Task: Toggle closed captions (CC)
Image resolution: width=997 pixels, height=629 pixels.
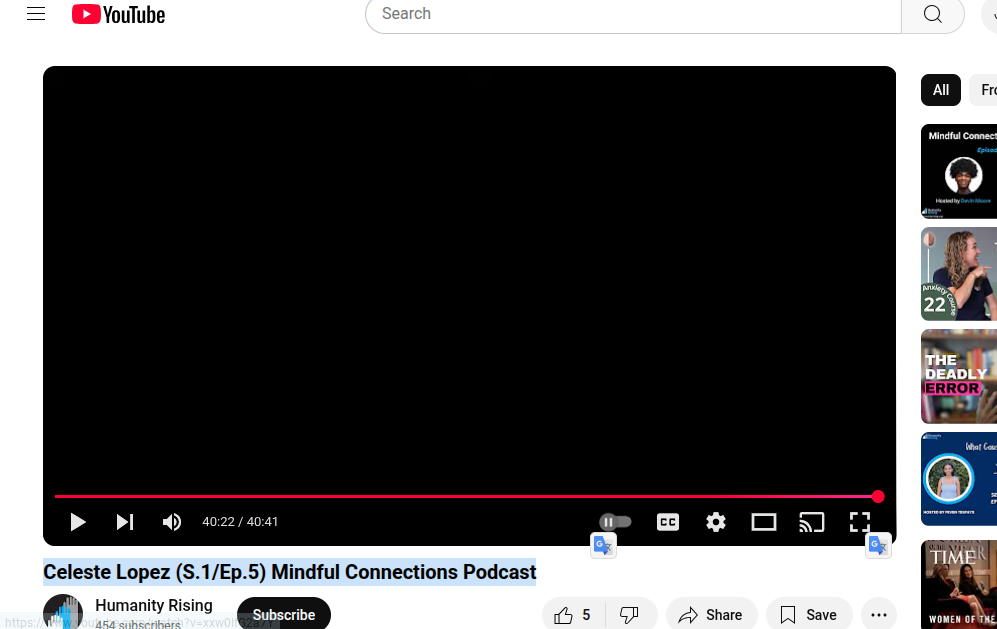Action: [668, 522]
